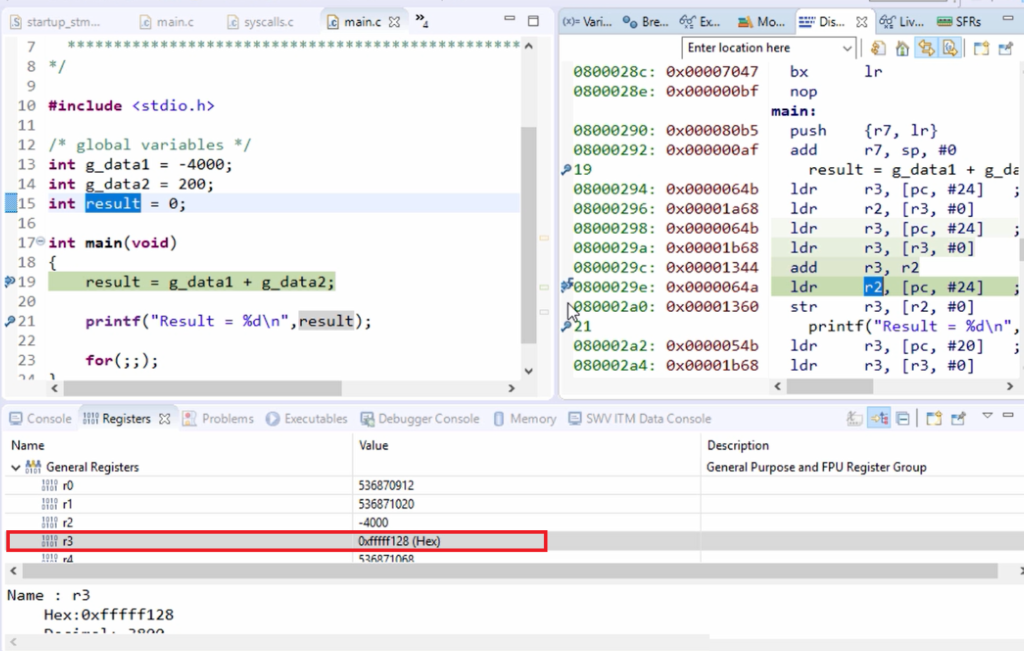
Task: Toggle breakpoint marker at line 19
Action: (x=9, y=281)
